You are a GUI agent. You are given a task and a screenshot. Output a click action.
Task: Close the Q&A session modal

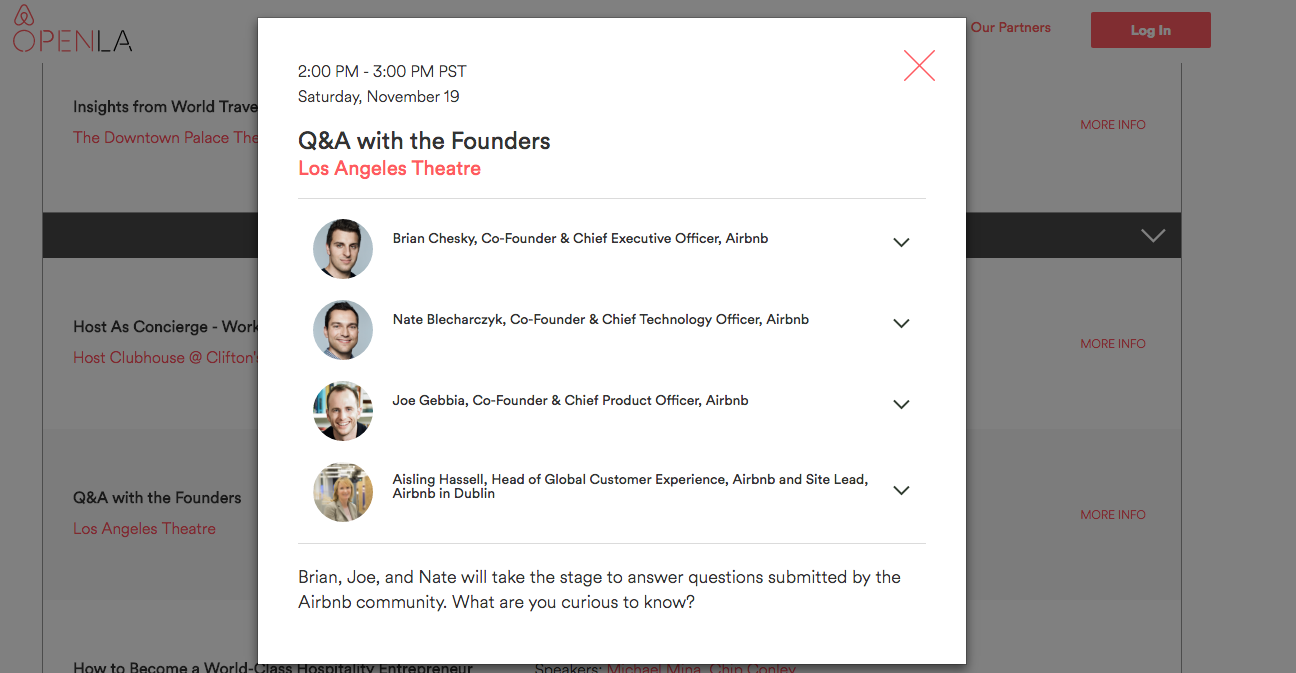[919, 66]
